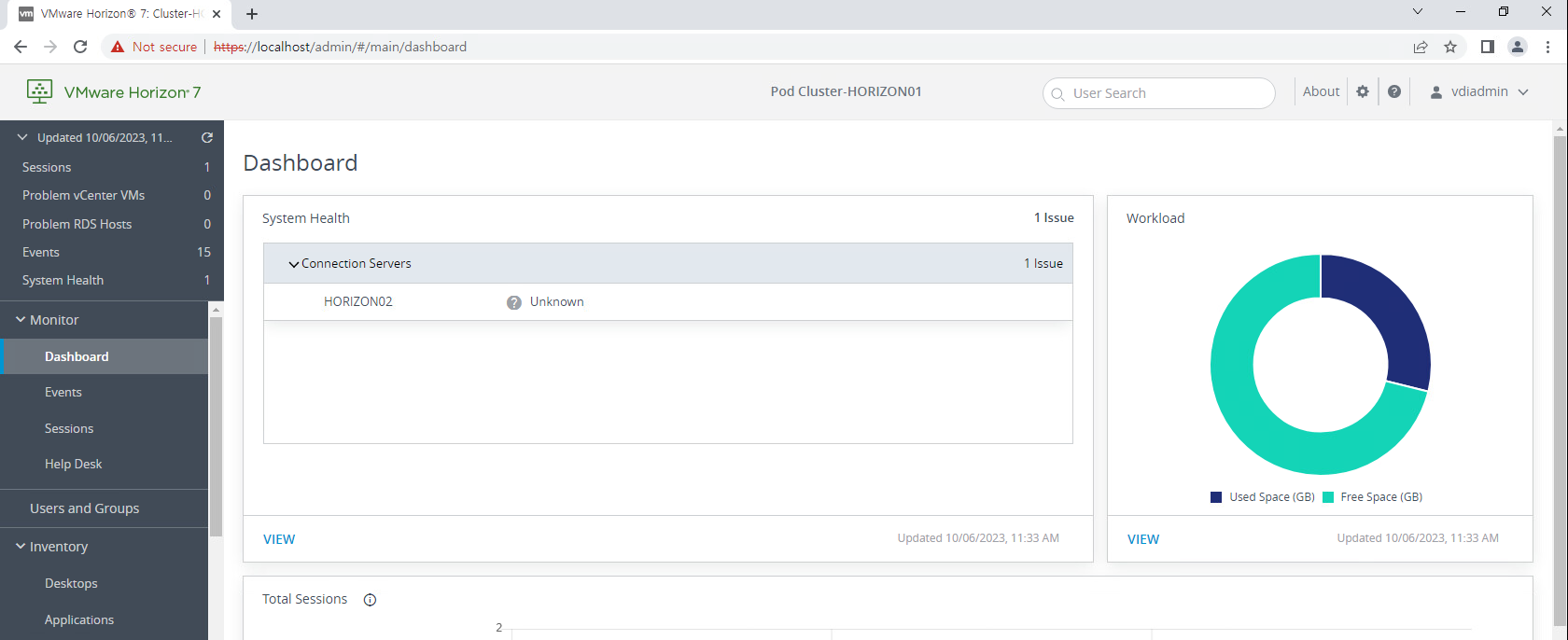Click VIEW in Workload panel

click(x=1143, y=539)
